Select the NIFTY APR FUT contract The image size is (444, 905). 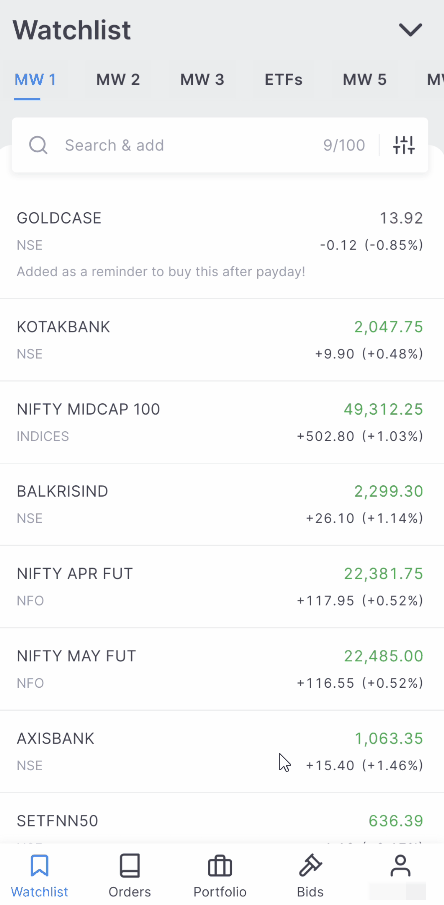pos(222,586)
